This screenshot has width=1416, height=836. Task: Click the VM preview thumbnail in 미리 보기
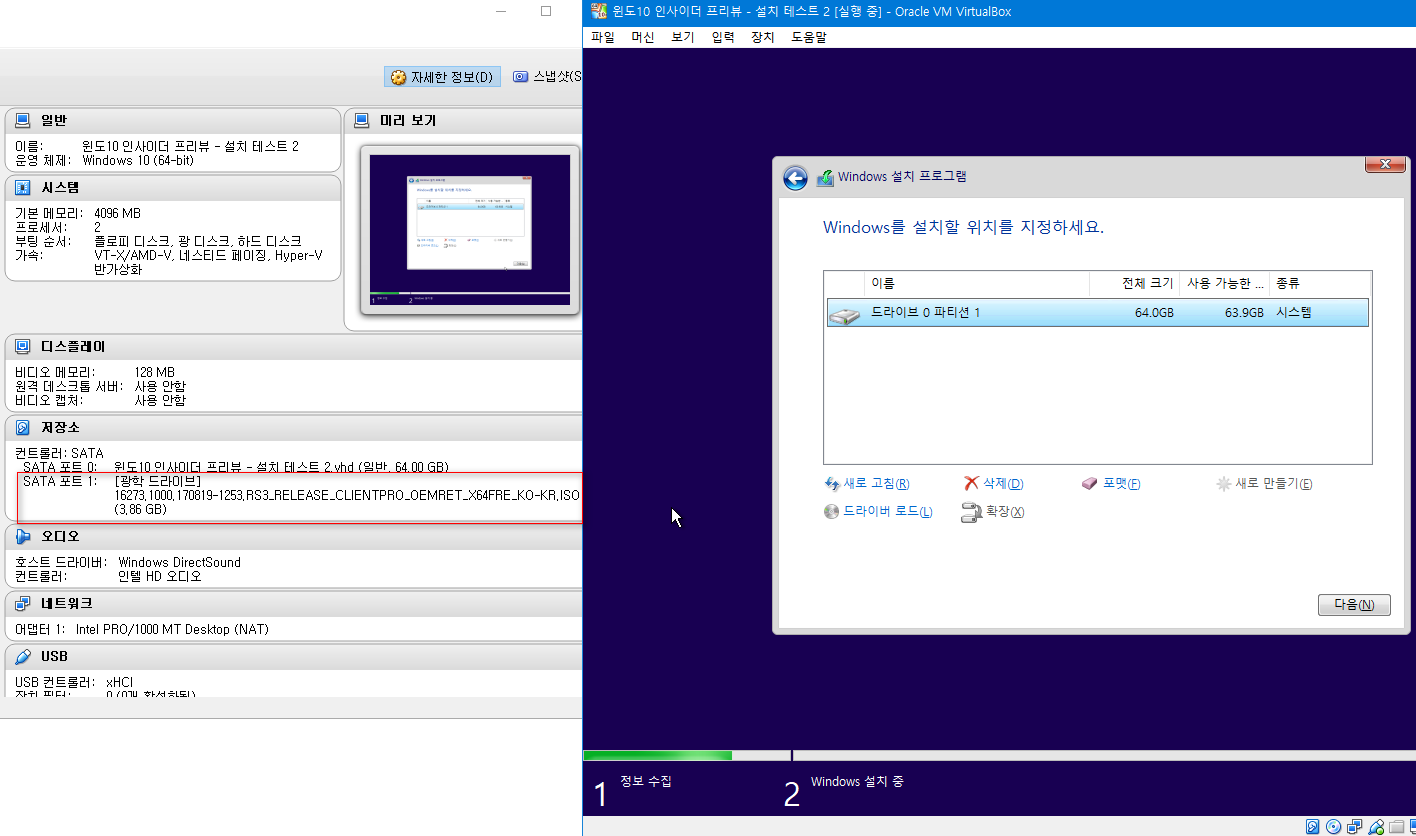click(470, 230)
